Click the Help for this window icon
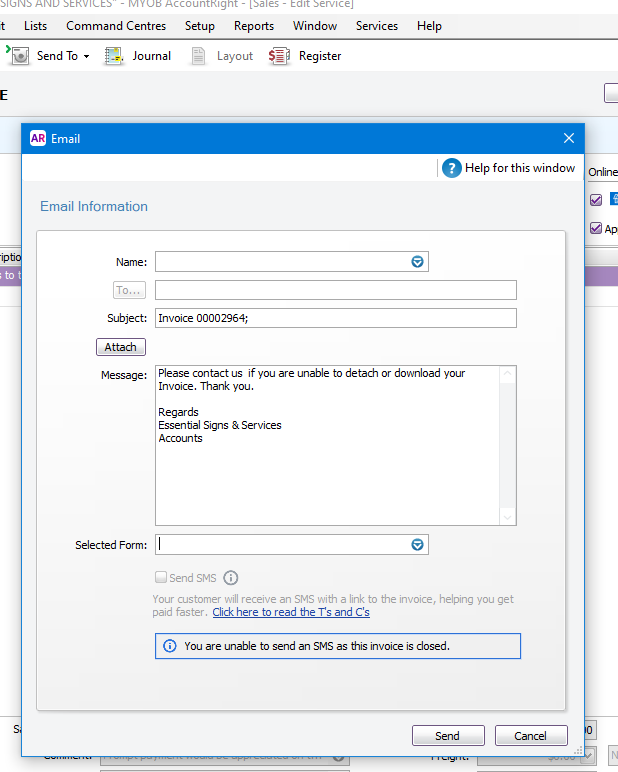The height and width of the screenshot is (772, 618). pyautogui.click(x=452, y=168)
